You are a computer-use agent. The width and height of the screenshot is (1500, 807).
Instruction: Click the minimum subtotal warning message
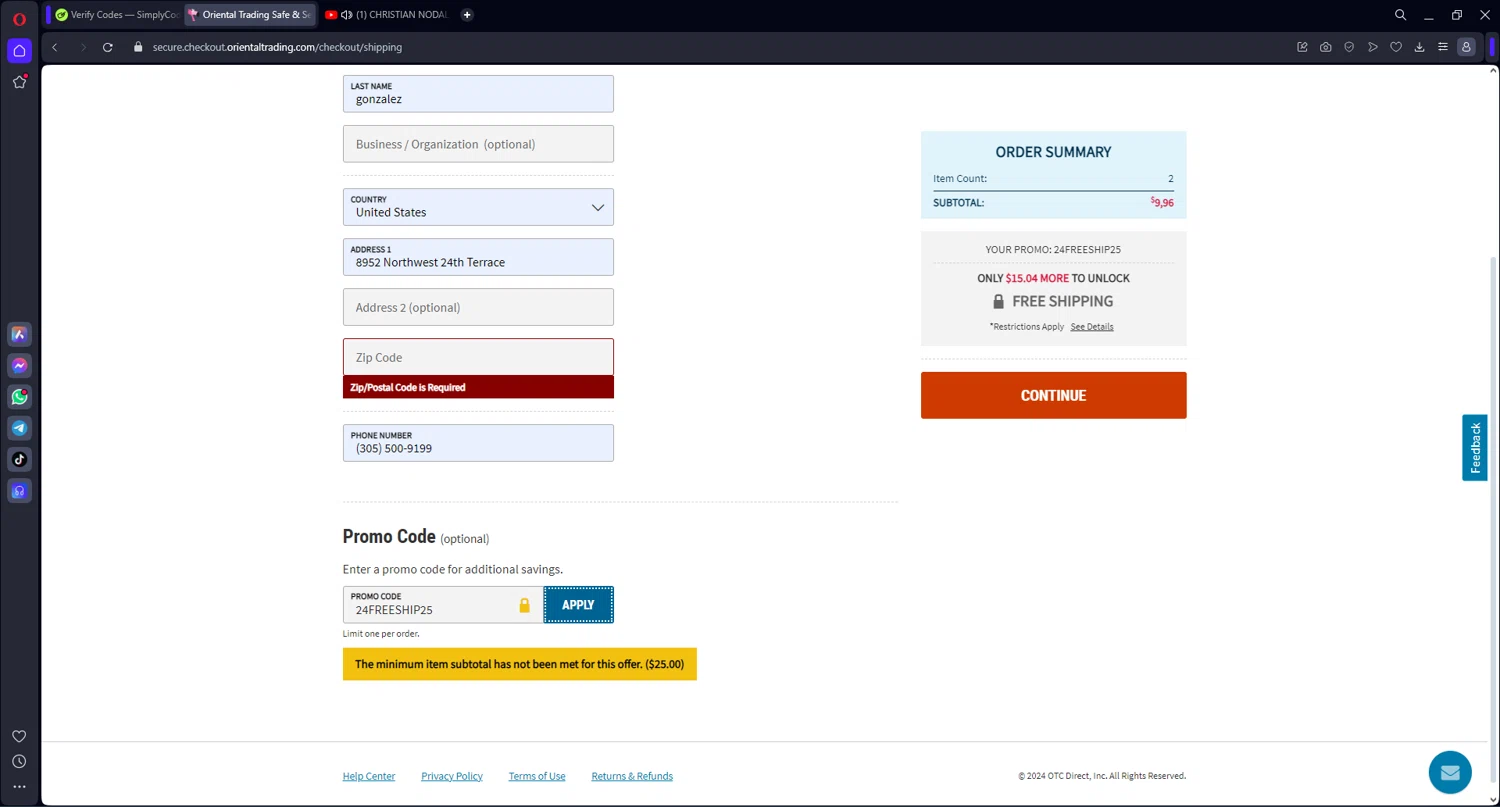point(520,664)
